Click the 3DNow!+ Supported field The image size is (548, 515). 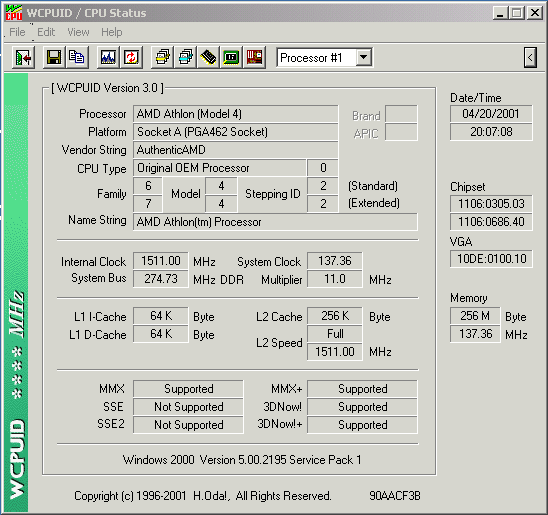pyautogui.click(x=362, y=425)
